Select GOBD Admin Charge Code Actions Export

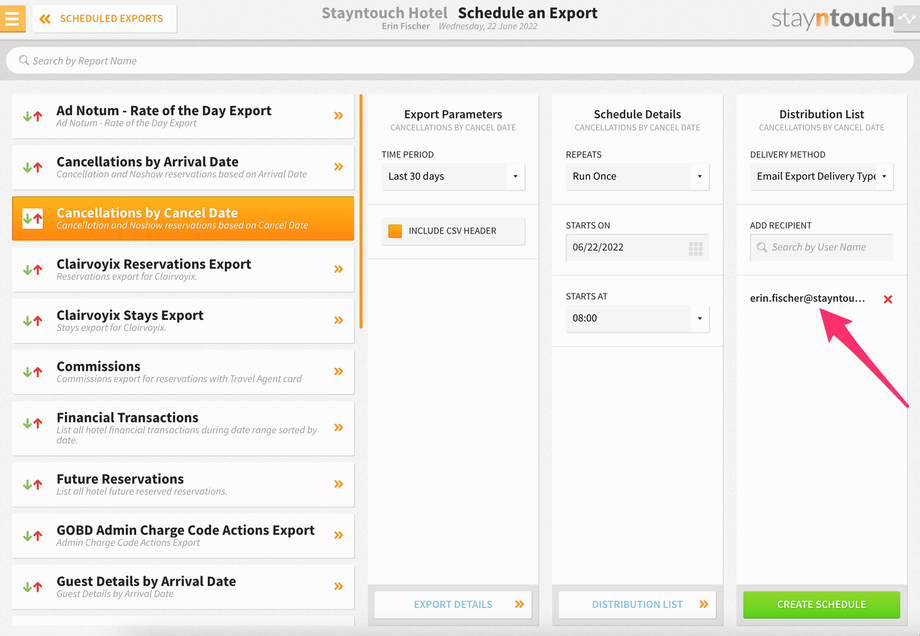point(183,535)
